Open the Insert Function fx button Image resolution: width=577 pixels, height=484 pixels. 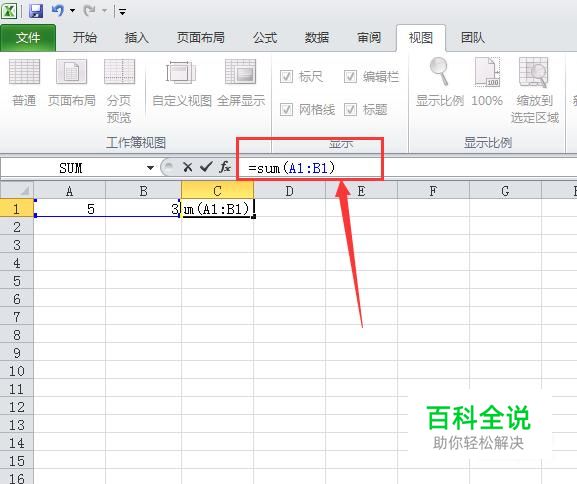click(224, 167)
